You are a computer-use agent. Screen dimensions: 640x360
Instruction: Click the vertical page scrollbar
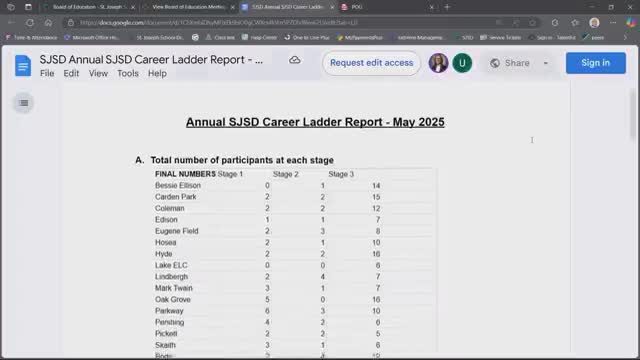633,115
